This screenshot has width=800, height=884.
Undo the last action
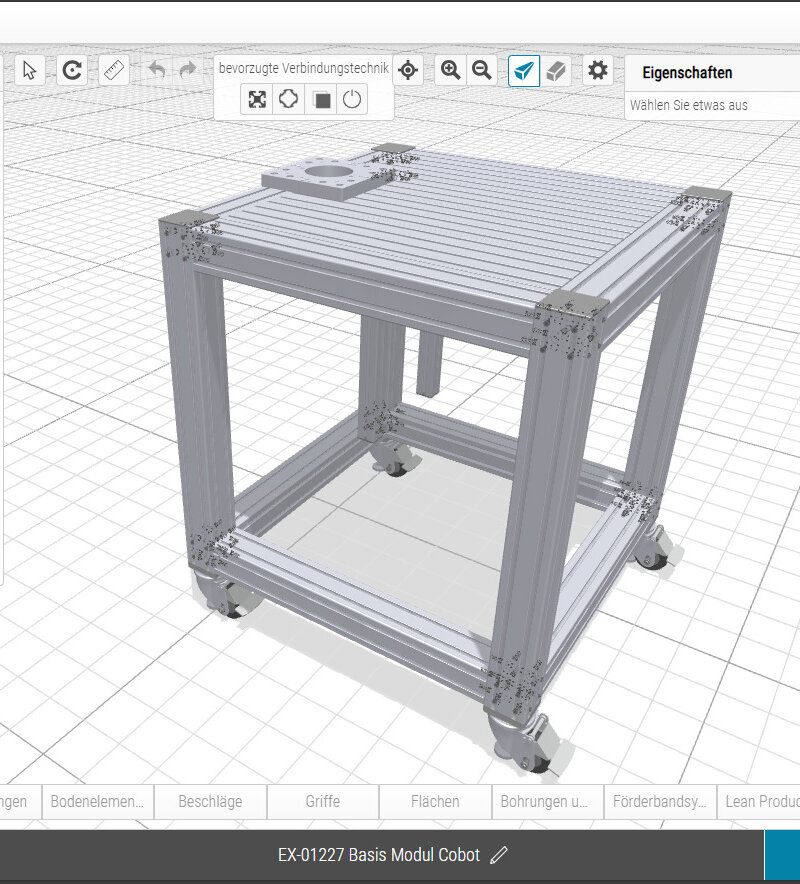tap(157, 70)
